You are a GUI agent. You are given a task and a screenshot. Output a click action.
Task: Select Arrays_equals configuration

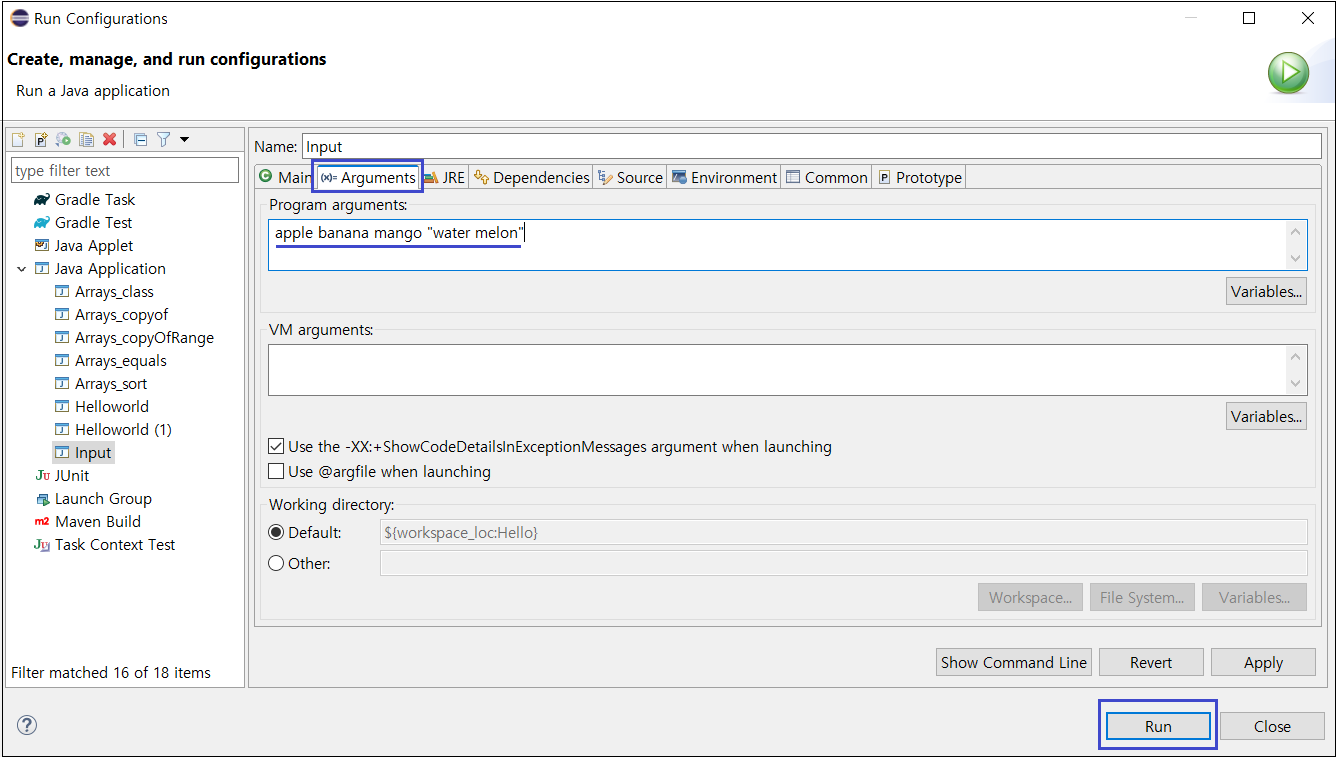click(x=121, y=361)
